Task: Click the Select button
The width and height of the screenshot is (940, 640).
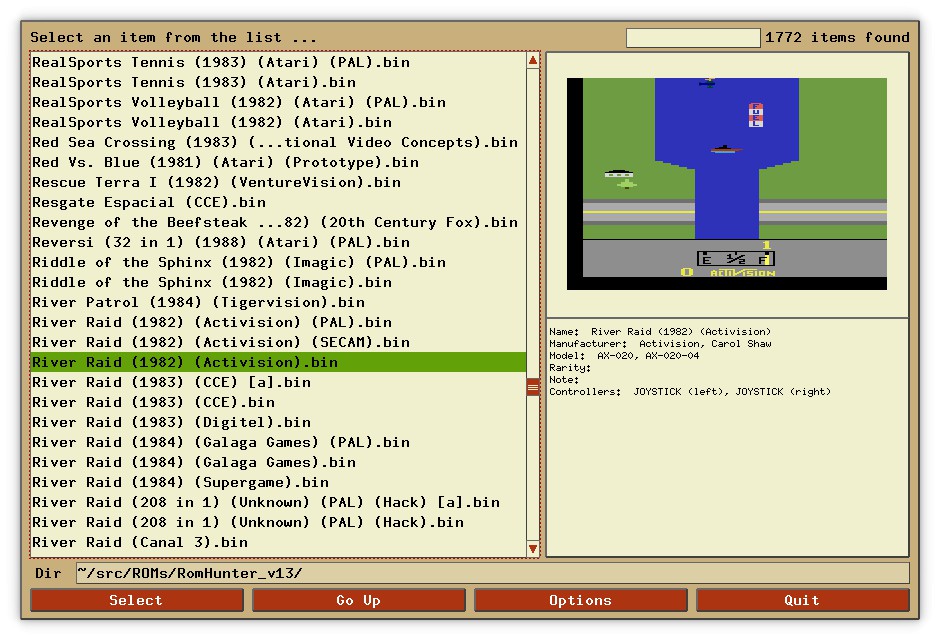Action: [x=137, y=600]
